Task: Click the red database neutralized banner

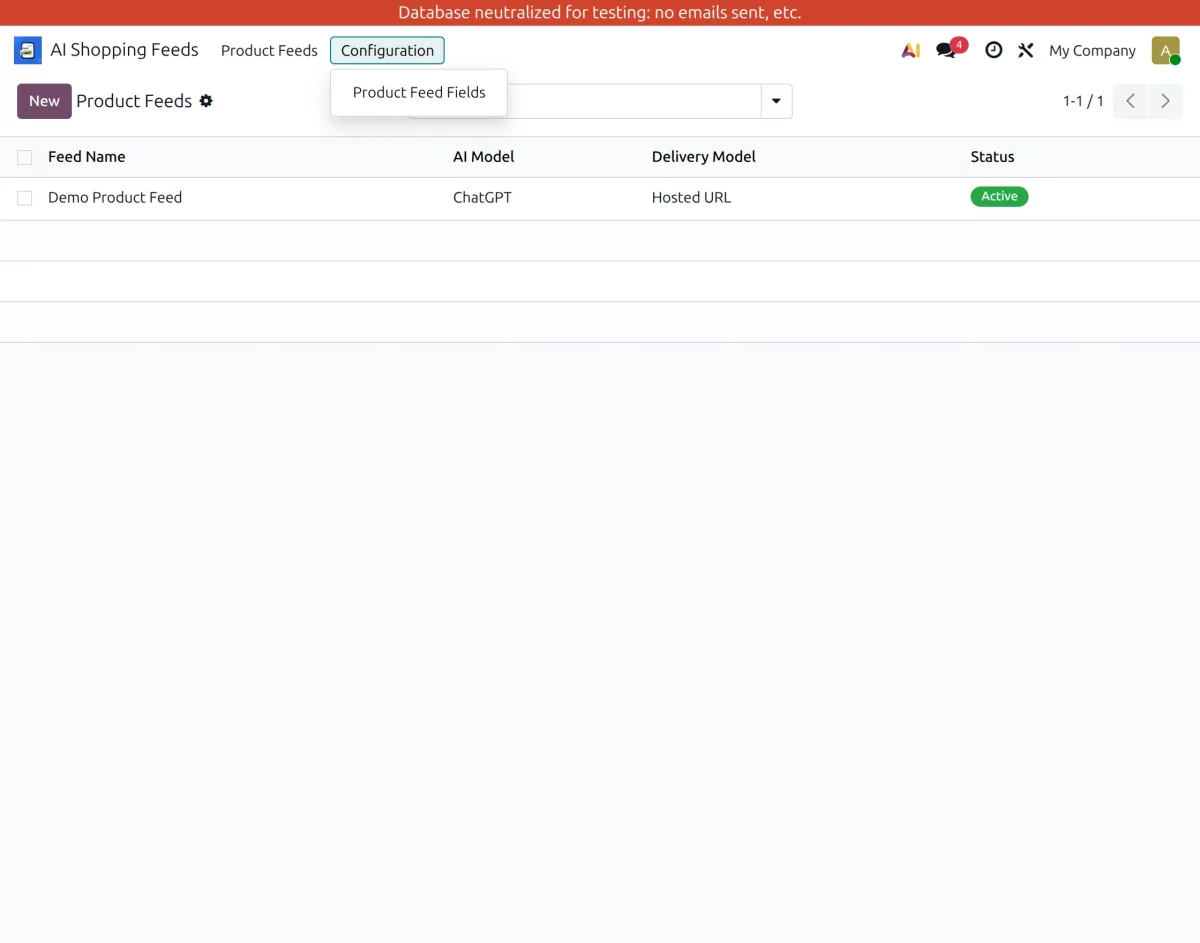Action: 600,12
